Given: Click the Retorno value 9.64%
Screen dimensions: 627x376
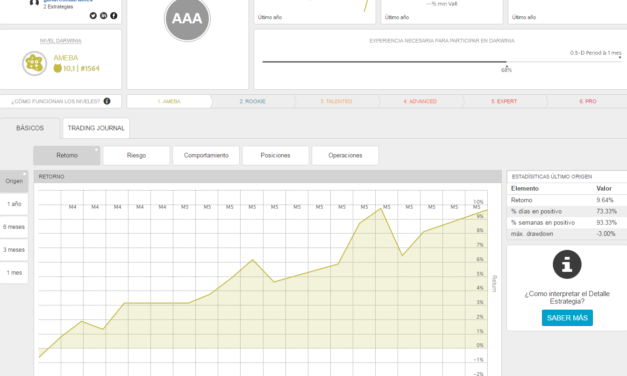Looking at the screenshot, I should tap(605, 200).
